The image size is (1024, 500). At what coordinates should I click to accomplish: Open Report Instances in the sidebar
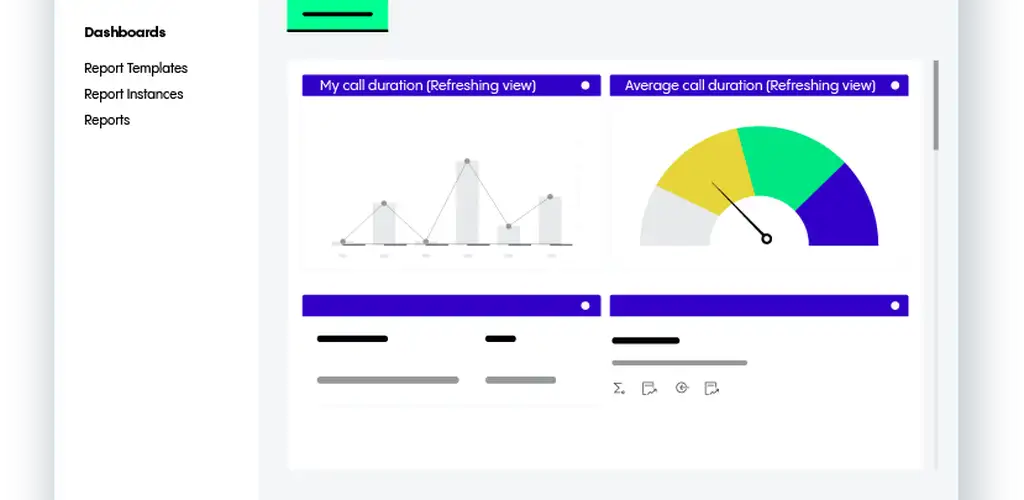point(134,94)
